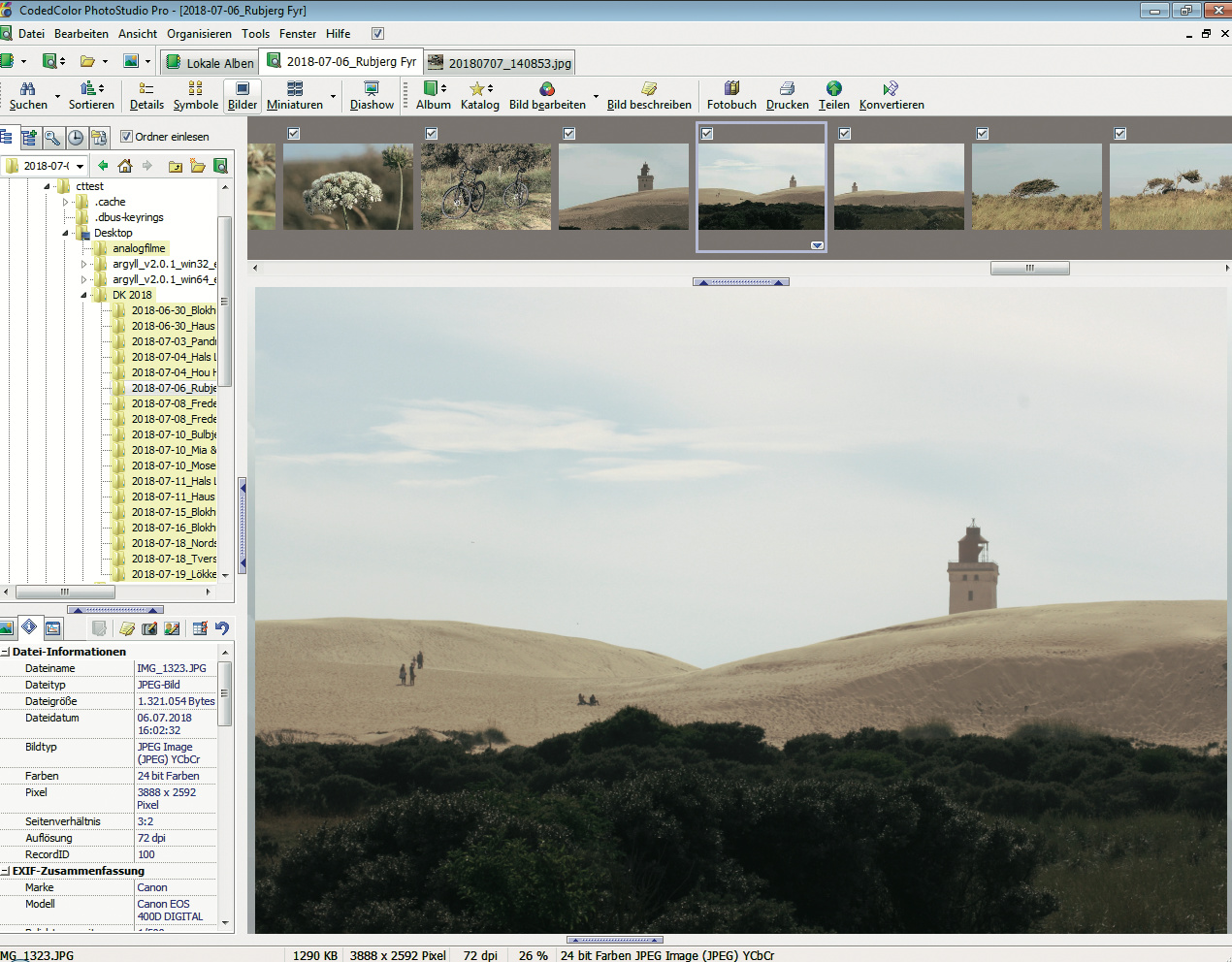Switch to Miniaturen view
The image size is (1232, 962).
[x=295, y=95]
